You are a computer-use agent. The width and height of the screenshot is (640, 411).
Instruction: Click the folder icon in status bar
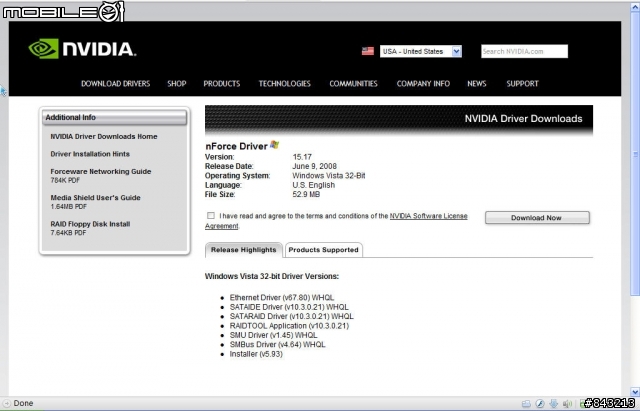click(527, 404)
